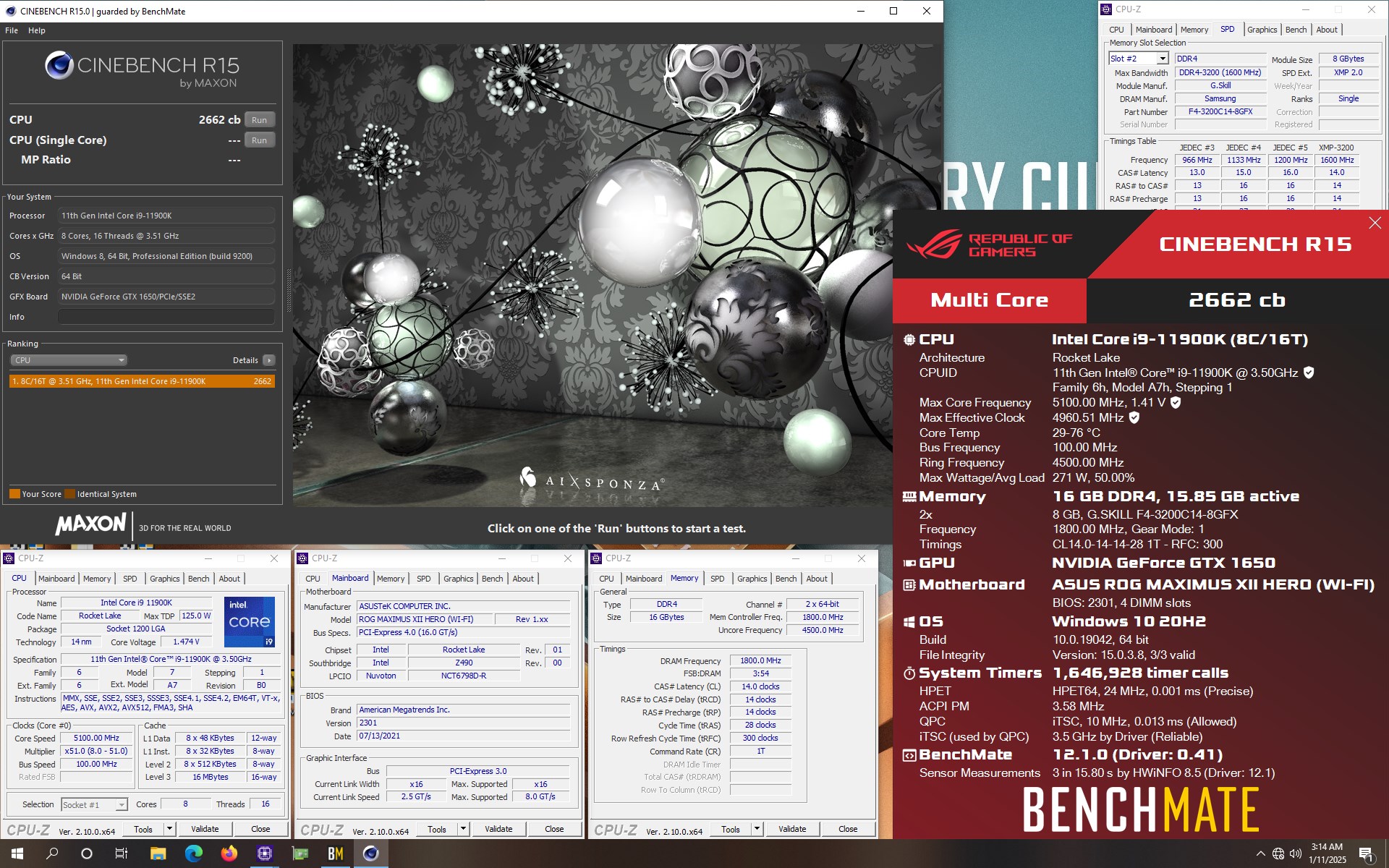
Task: Click Core Speed value 5100.00 MHz
Action: click(96, 739)
